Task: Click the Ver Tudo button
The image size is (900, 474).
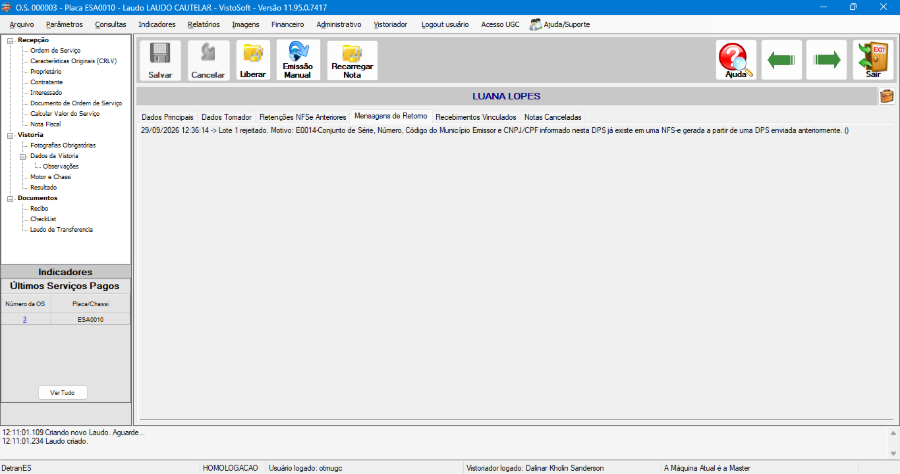Action: (x=63, y=393)
